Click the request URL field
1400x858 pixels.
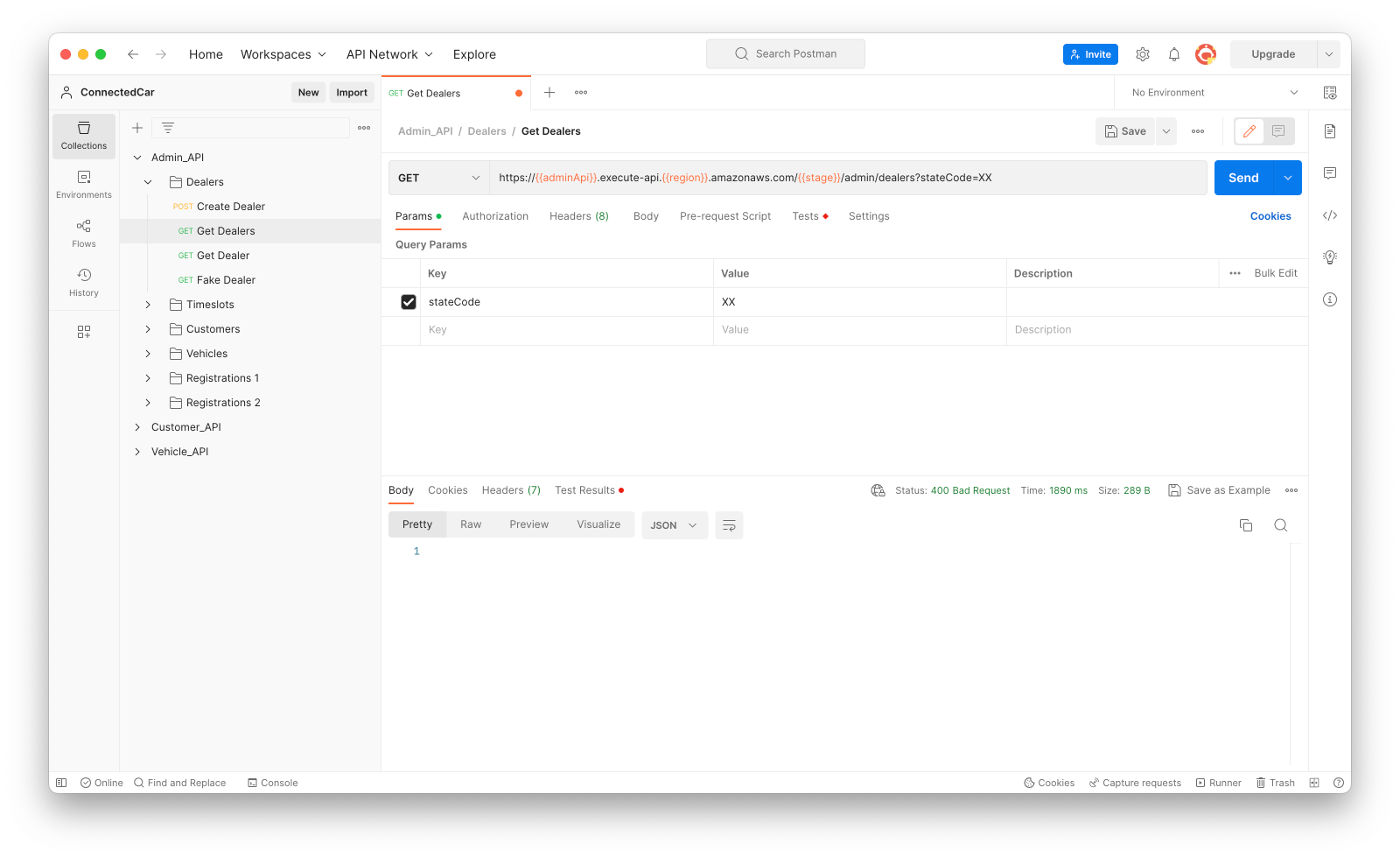click(x=848, y=178)
